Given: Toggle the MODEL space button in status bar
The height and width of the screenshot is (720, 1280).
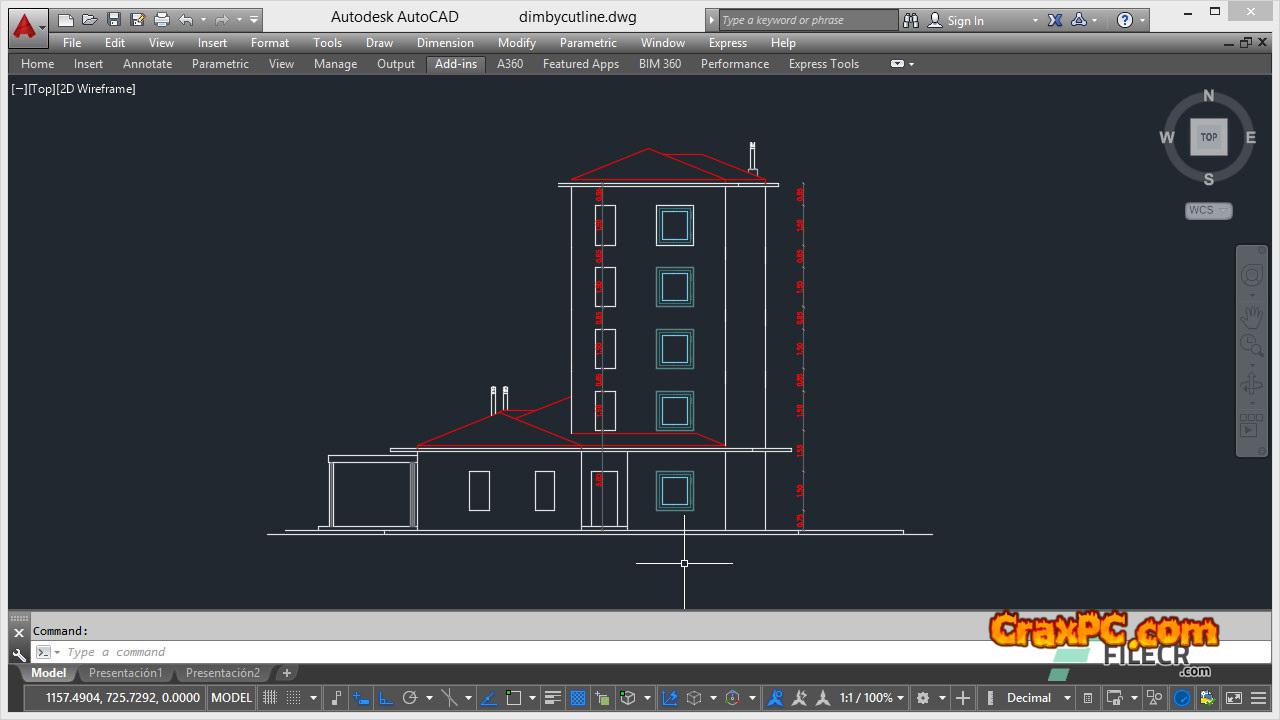Looking at the screenshot, I should point(232,698).
